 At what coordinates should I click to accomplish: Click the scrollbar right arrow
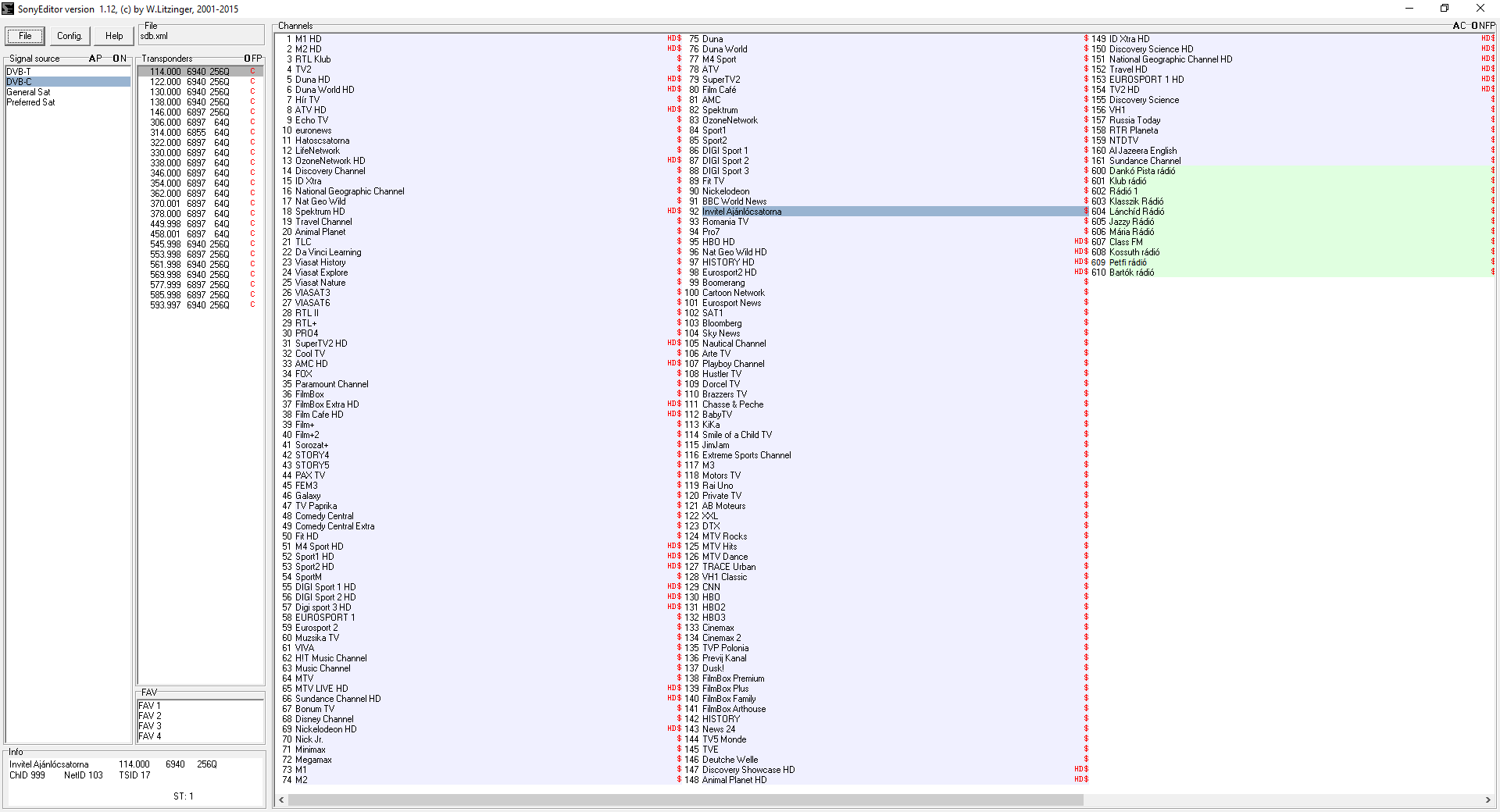point(1487,800)
